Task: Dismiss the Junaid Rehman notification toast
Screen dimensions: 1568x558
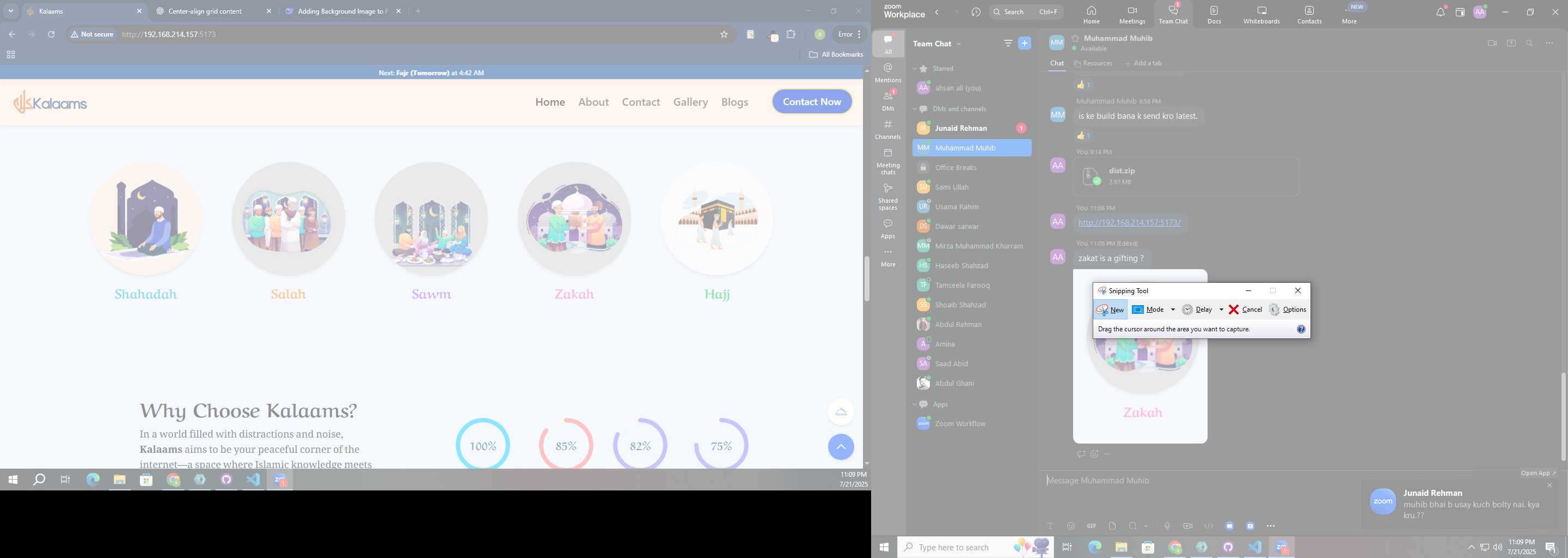Action: 1549,486
